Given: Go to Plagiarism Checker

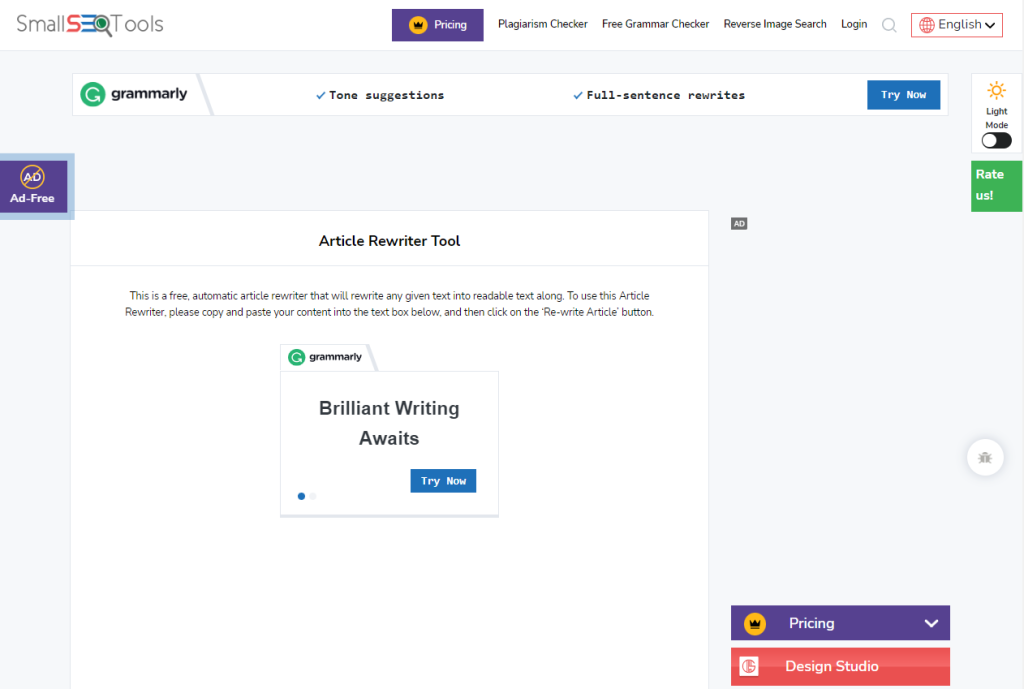Looking at the screenshot, I should click(543, 24).
